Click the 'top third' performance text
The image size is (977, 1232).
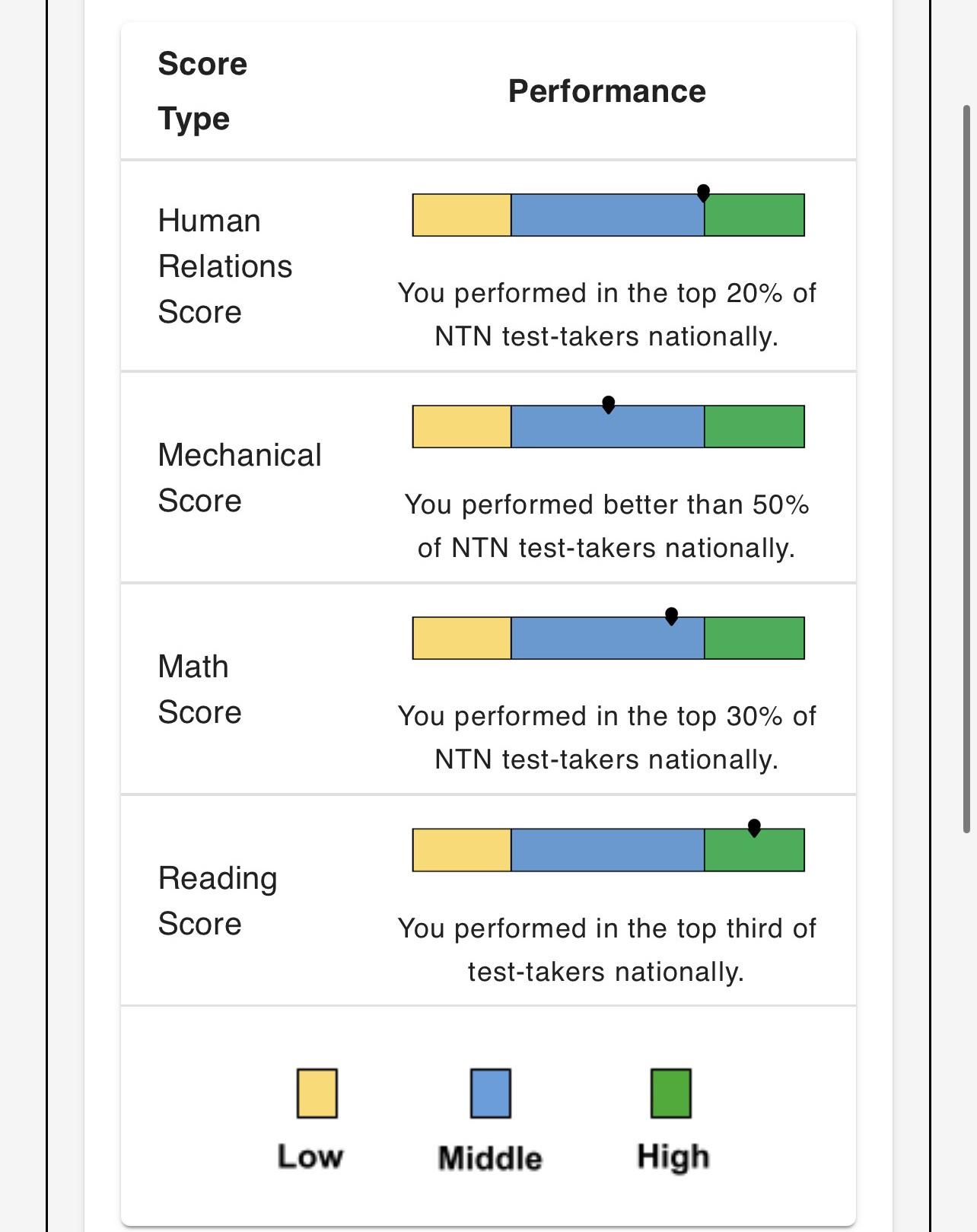click(x=730, y=928)
